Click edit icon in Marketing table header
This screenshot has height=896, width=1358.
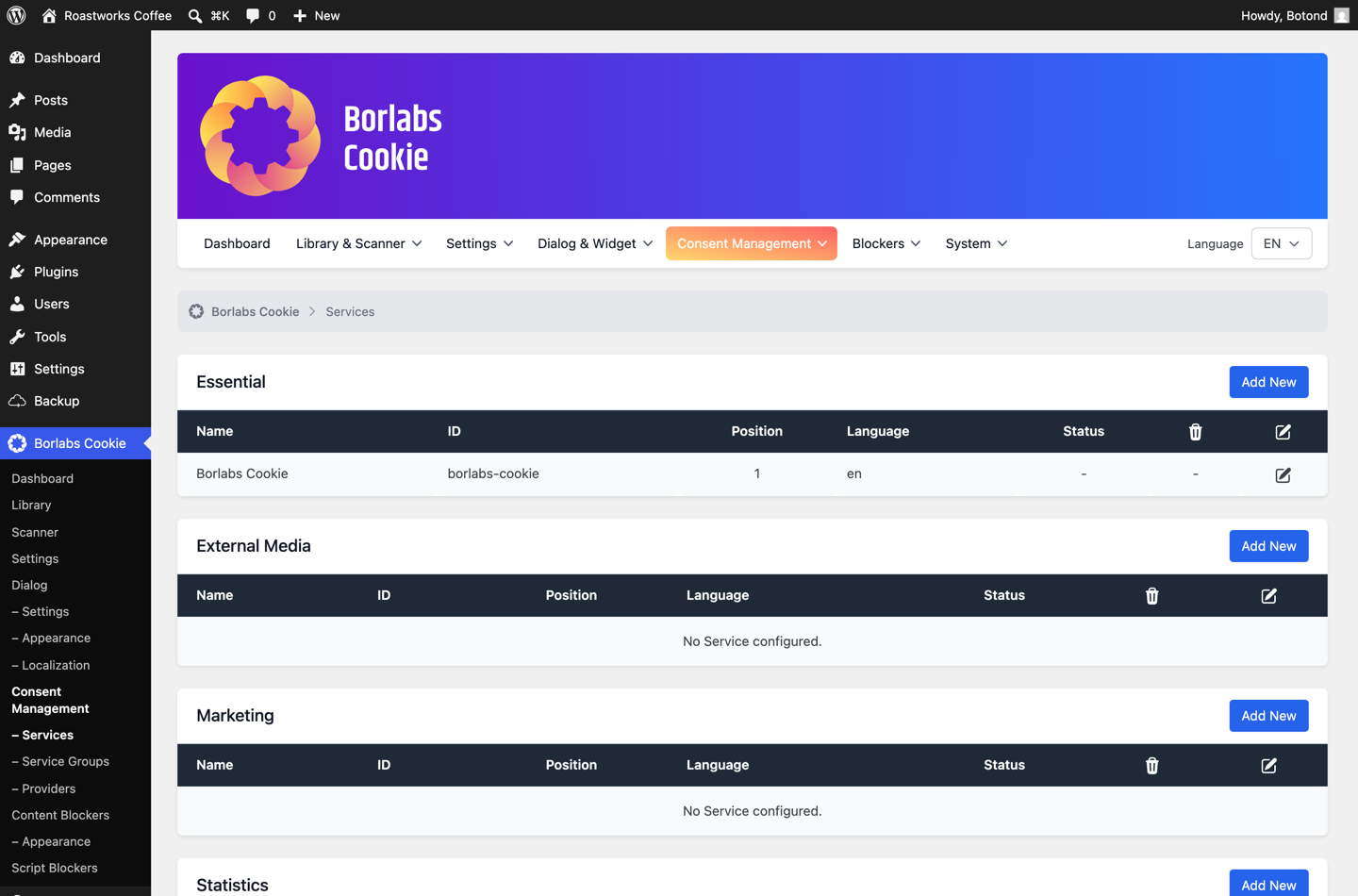(x=1268, y=765)
